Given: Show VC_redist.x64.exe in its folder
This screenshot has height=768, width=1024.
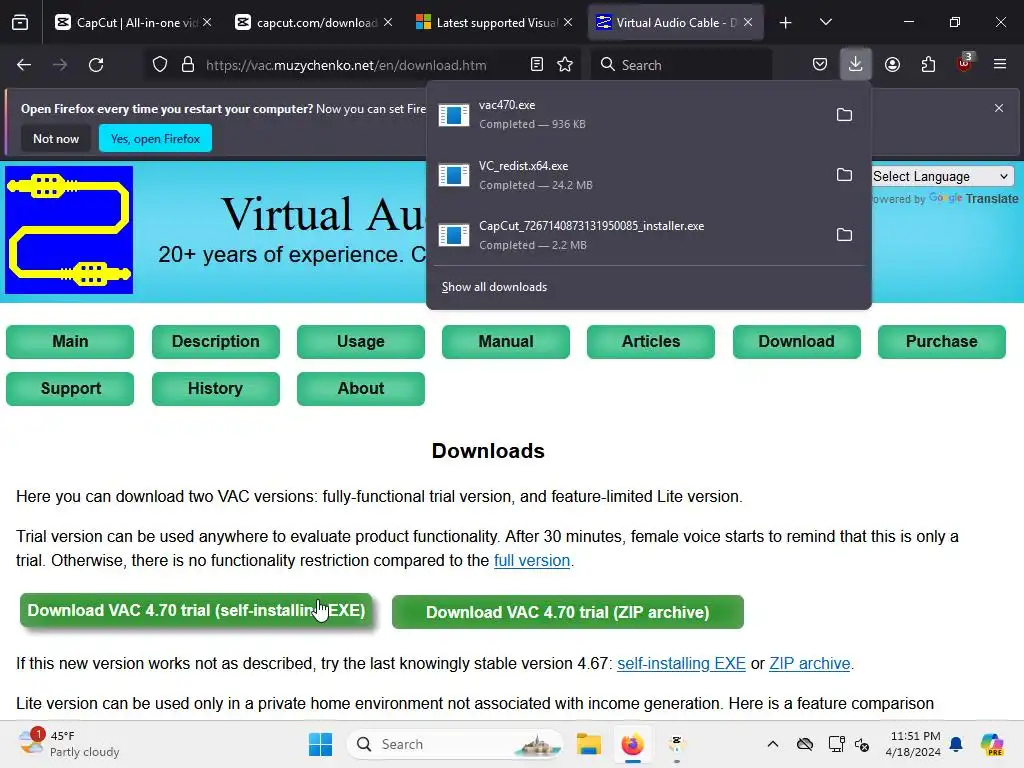Looking at the screenshot, I should [844, 175].
